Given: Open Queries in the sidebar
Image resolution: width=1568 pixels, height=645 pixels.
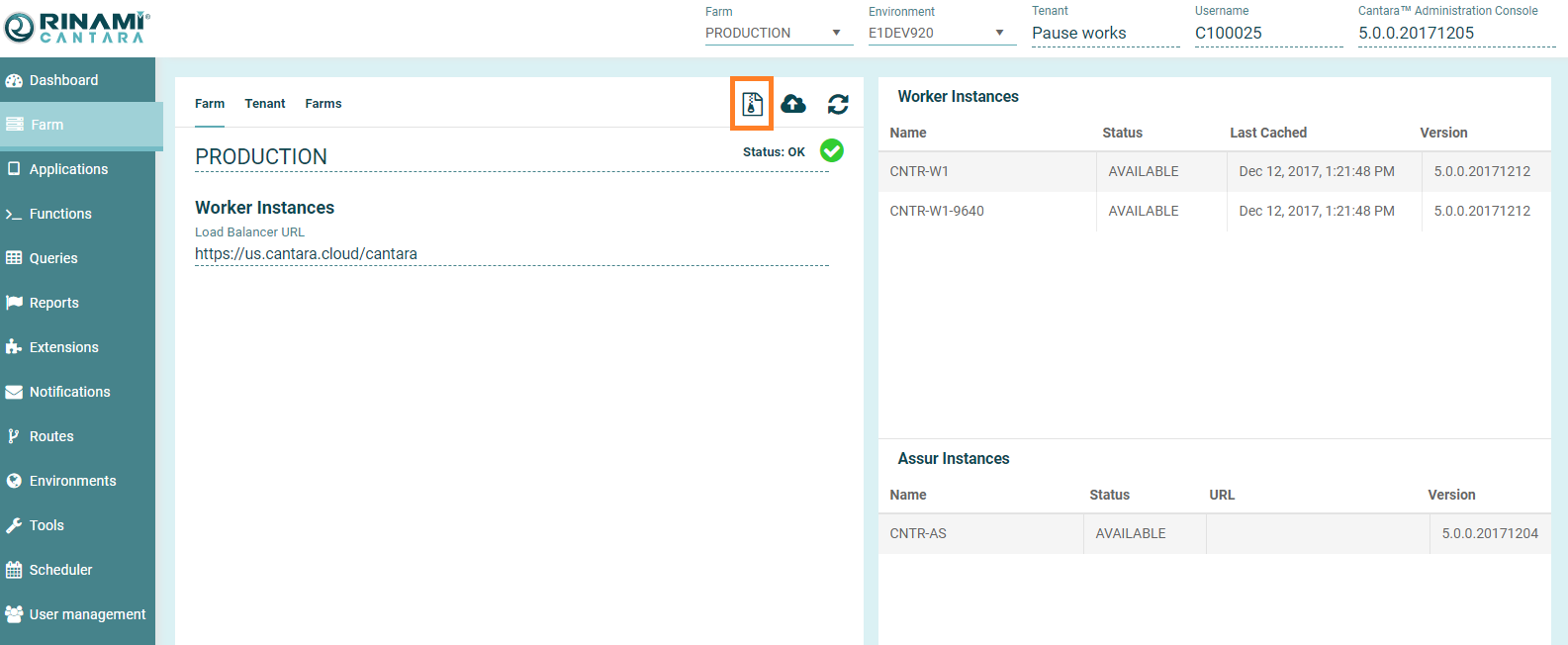Looking at the screenshot, I should pyautogui.click(x=53, y=258).
